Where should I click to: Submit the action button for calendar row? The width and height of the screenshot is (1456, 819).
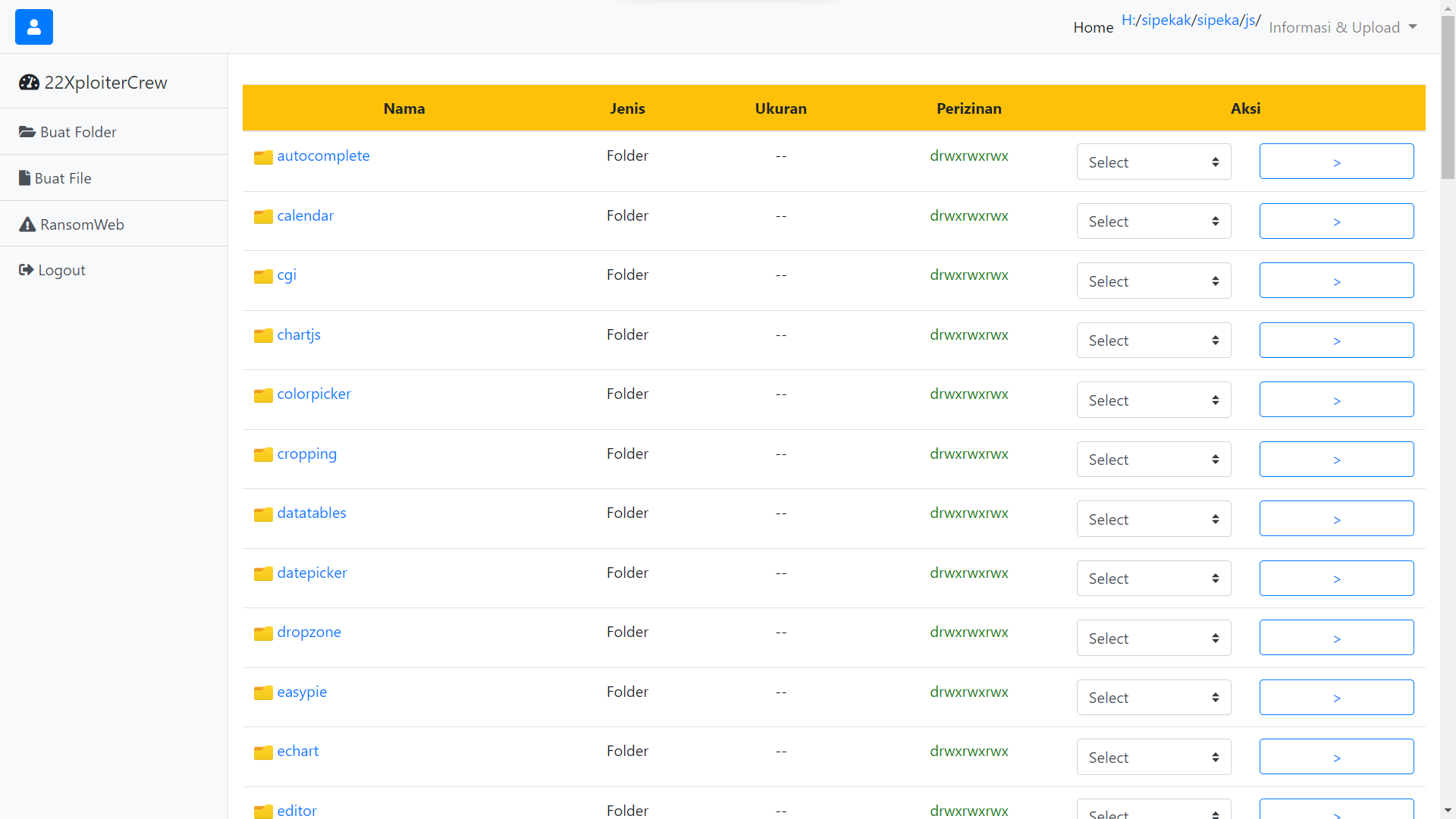pos(1336,221)
